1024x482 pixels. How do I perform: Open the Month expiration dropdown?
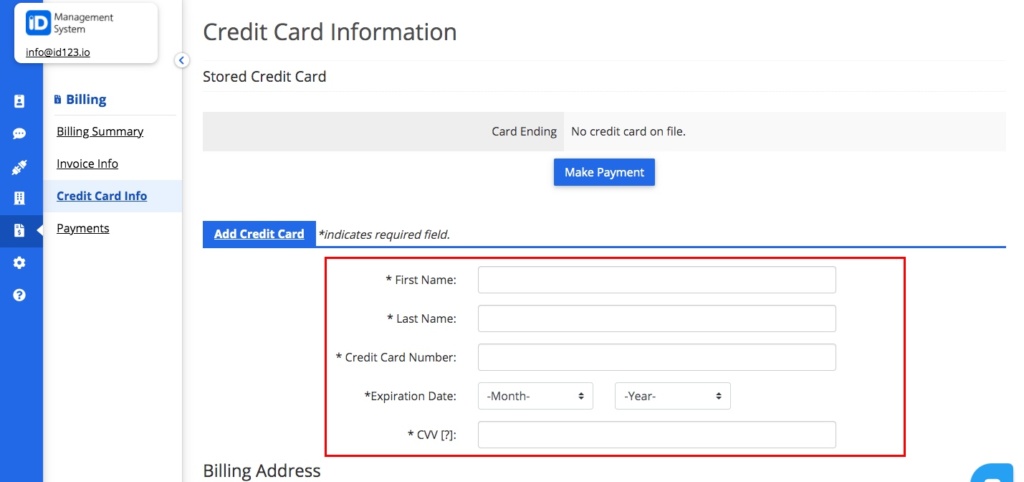click(536, 396)
